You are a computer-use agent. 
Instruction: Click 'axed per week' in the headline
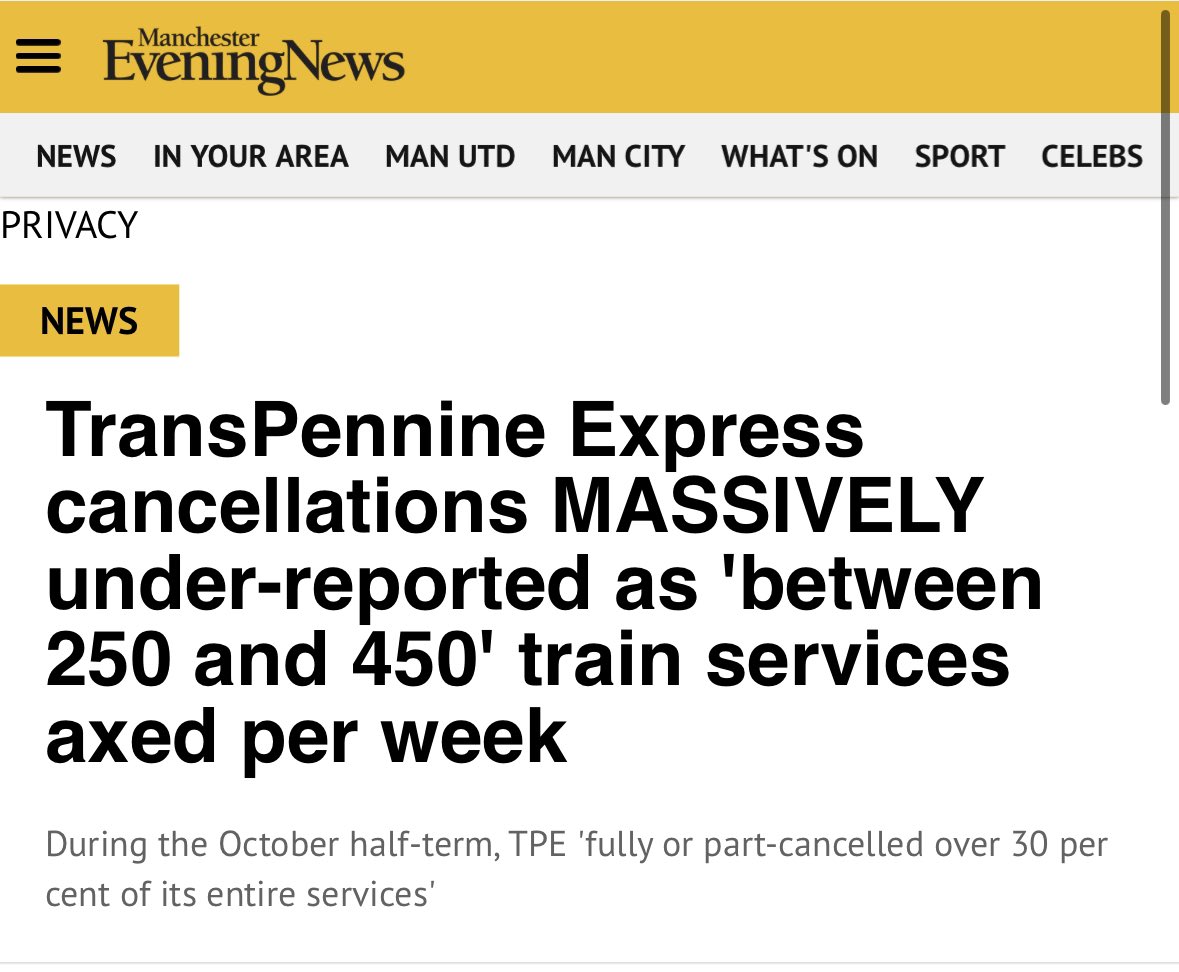(x=306, y=735)
